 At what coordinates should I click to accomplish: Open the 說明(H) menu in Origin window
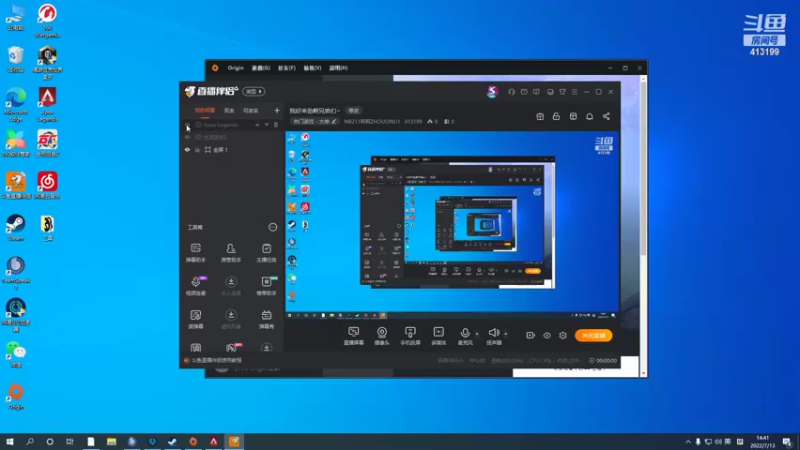coord(338,68)
